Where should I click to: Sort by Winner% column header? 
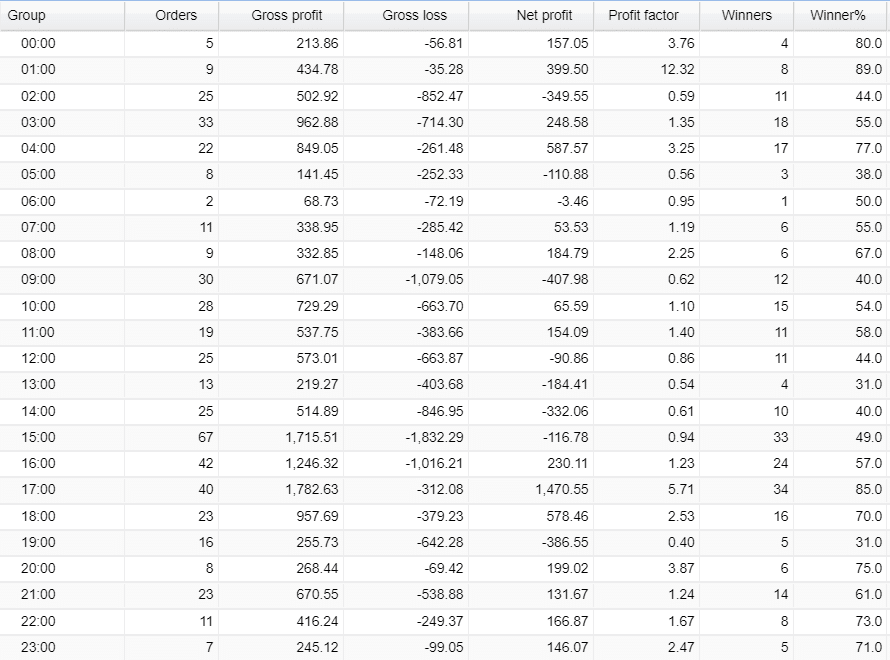(x=837, y=15)
